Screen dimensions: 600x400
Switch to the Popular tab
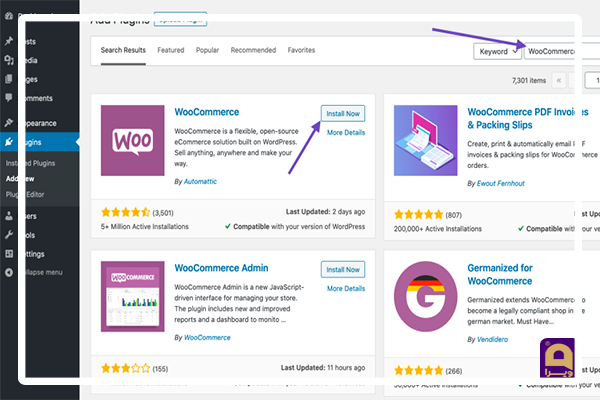207,50
